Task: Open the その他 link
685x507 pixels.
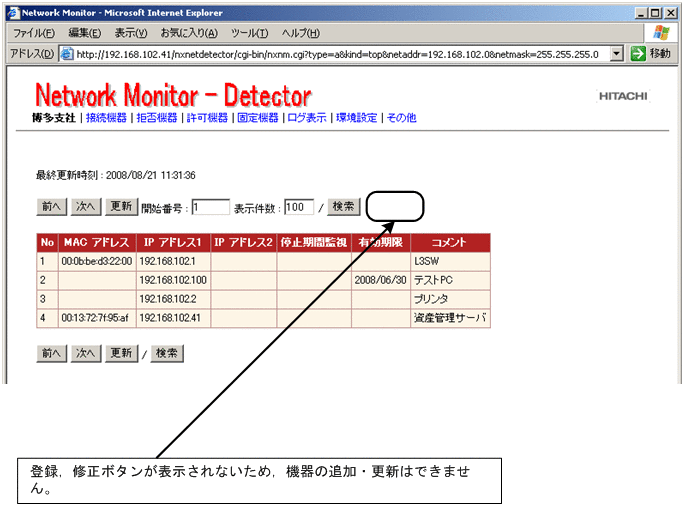Action: tap(401, 117)
